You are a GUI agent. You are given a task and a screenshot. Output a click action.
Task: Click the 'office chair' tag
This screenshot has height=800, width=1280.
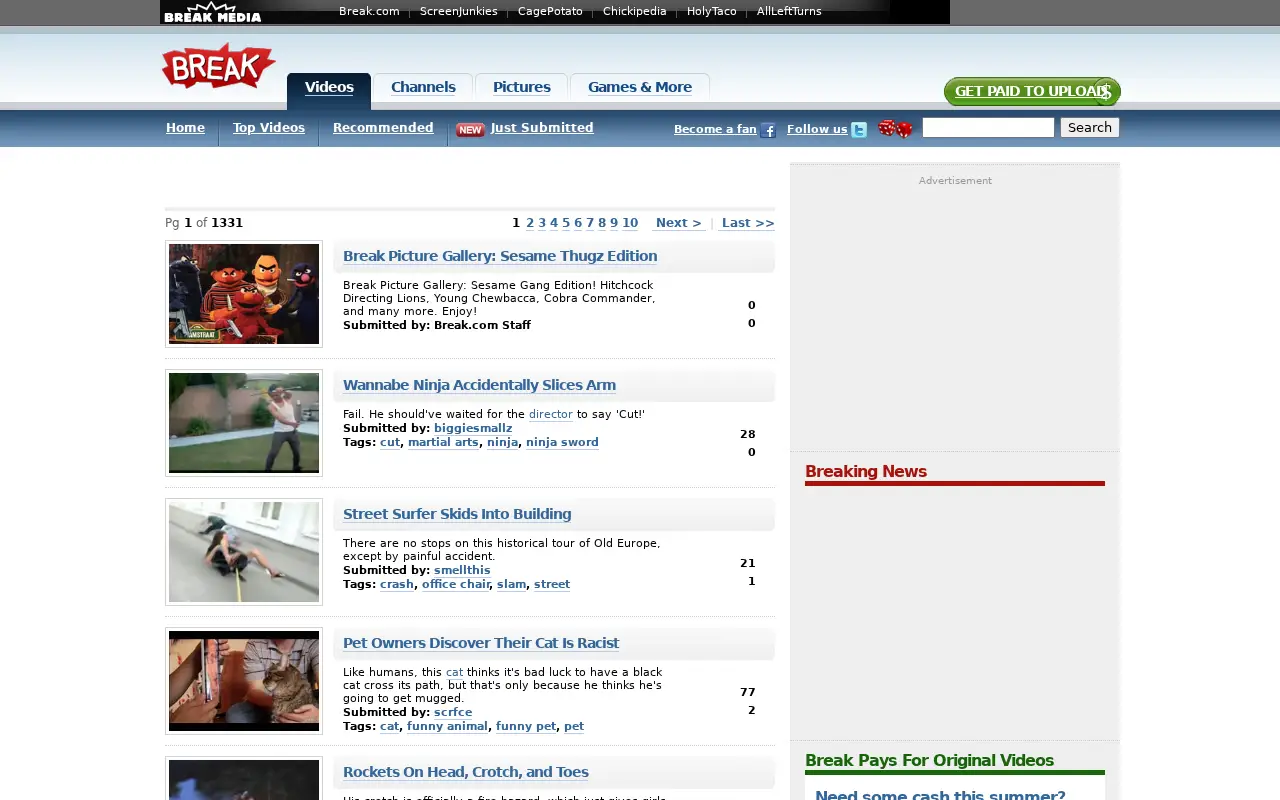[456, 584]
